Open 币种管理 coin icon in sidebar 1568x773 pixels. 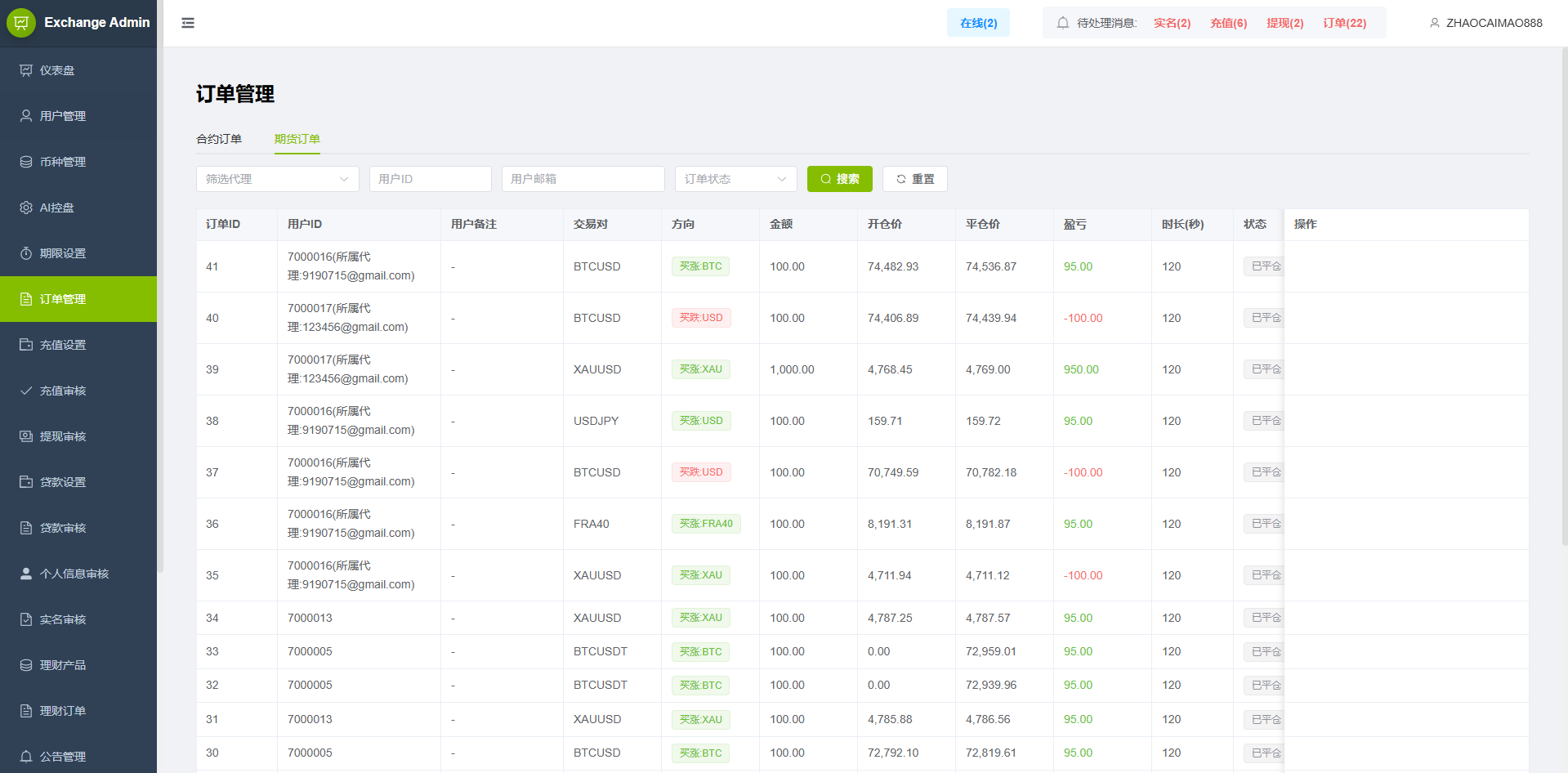point(26,162)
